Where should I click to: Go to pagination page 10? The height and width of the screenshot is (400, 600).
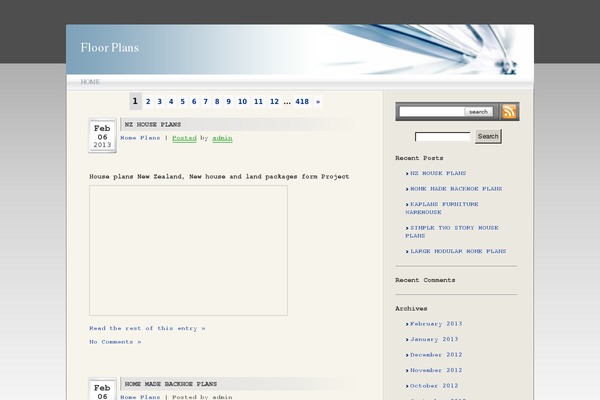tap(242, 101)
